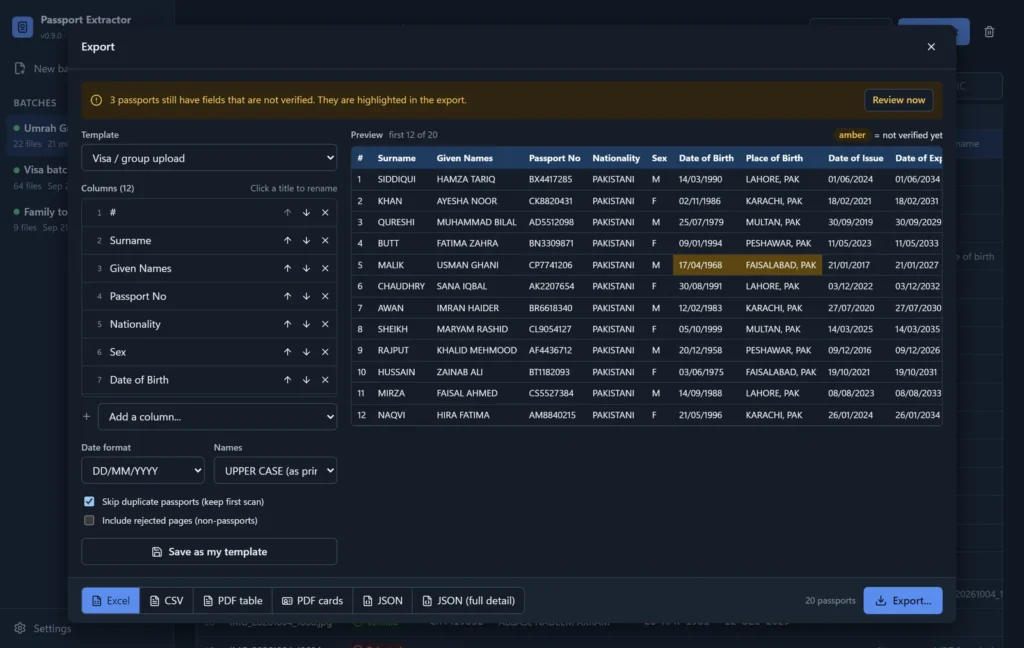Click the highlighted 17/04/1968 date cell
Screen dimensions: 1024x648
click(706, 265)
